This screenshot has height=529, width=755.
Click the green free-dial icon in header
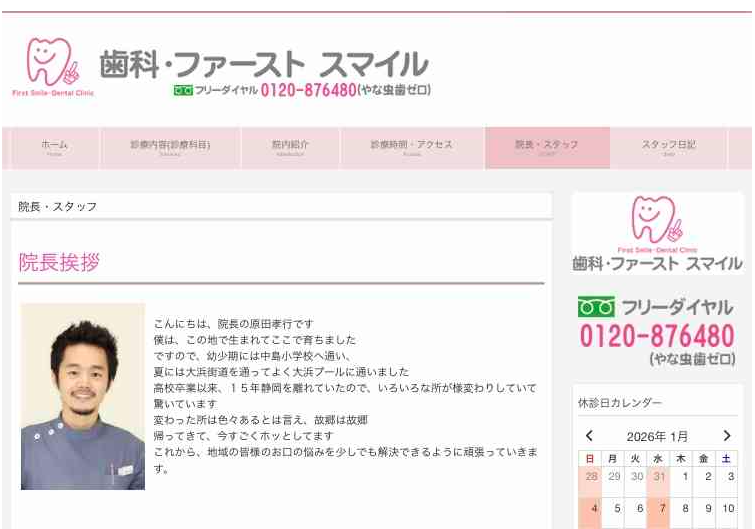183,90
